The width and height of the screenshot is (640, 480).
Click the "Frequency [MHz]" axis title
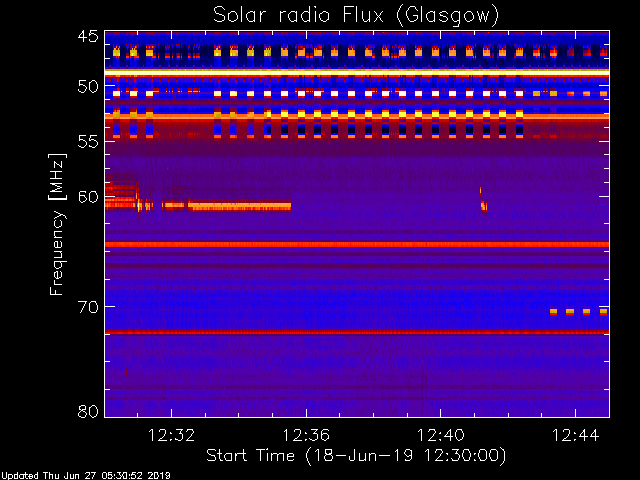tap(57, 224)
